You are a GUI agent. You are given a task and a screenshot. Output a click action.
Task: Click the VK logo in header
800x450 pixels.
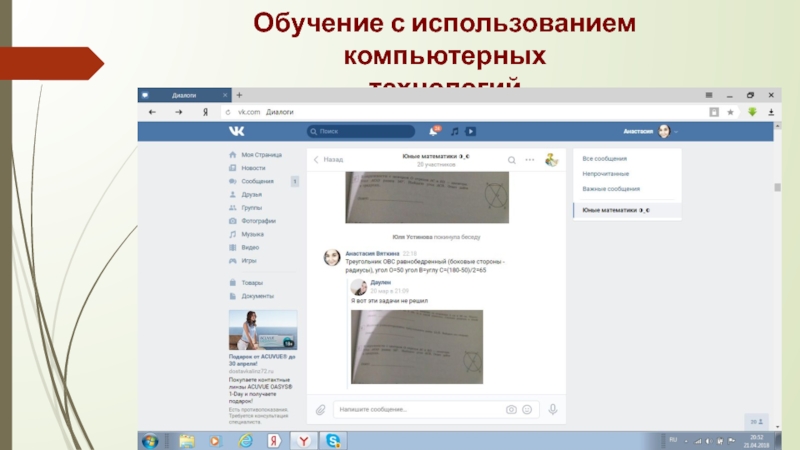point(236,131)
